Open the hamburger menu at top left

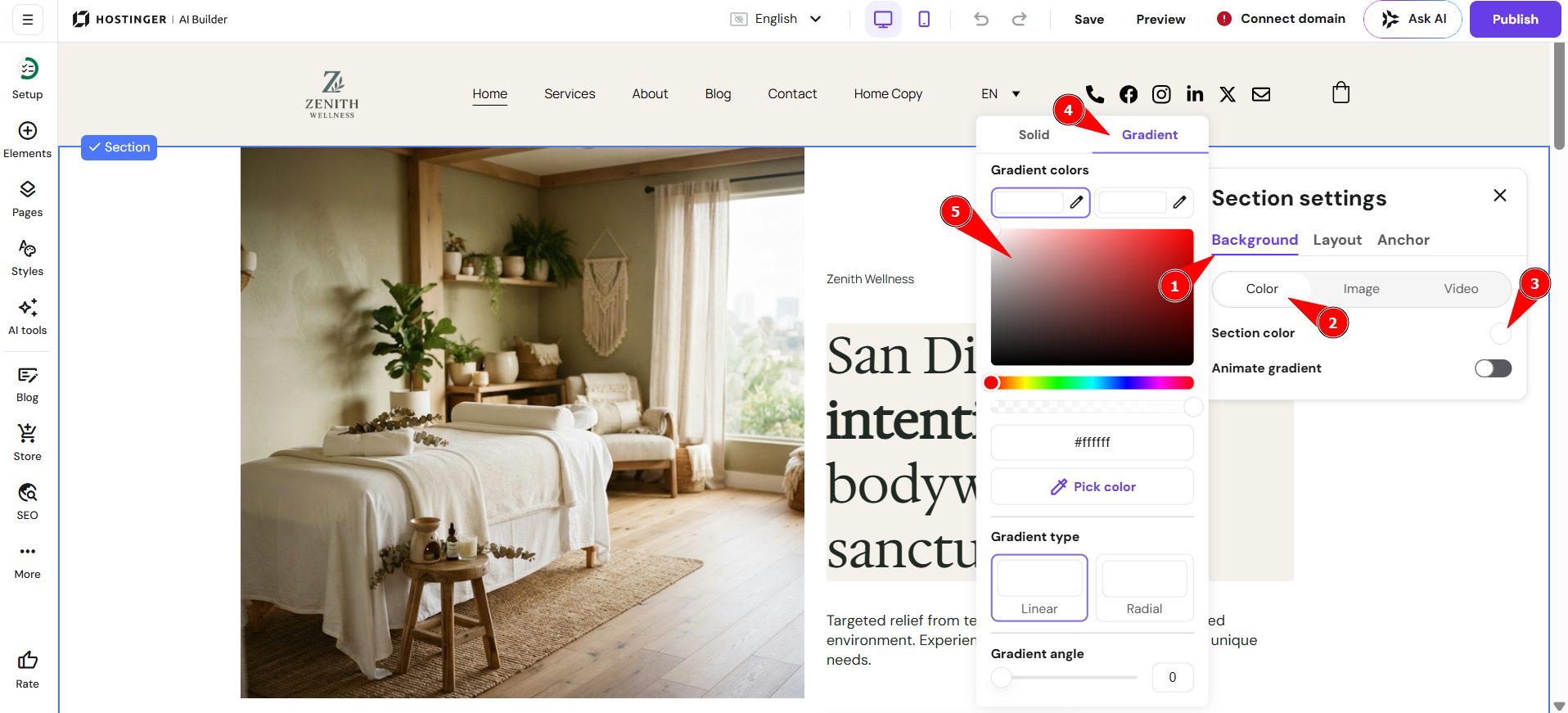(x=28, y=19)
